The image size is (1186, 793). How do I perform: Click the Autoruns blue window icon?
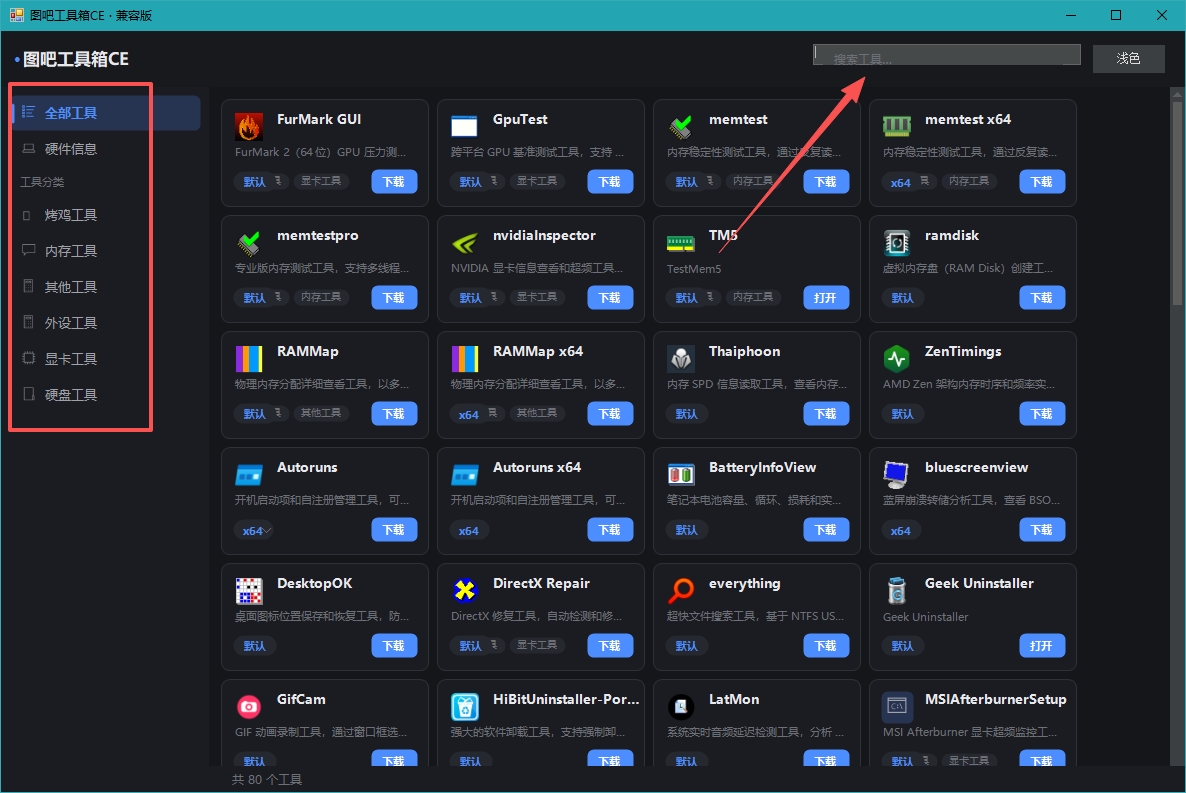pyautogui.click(x=249, y=475)
